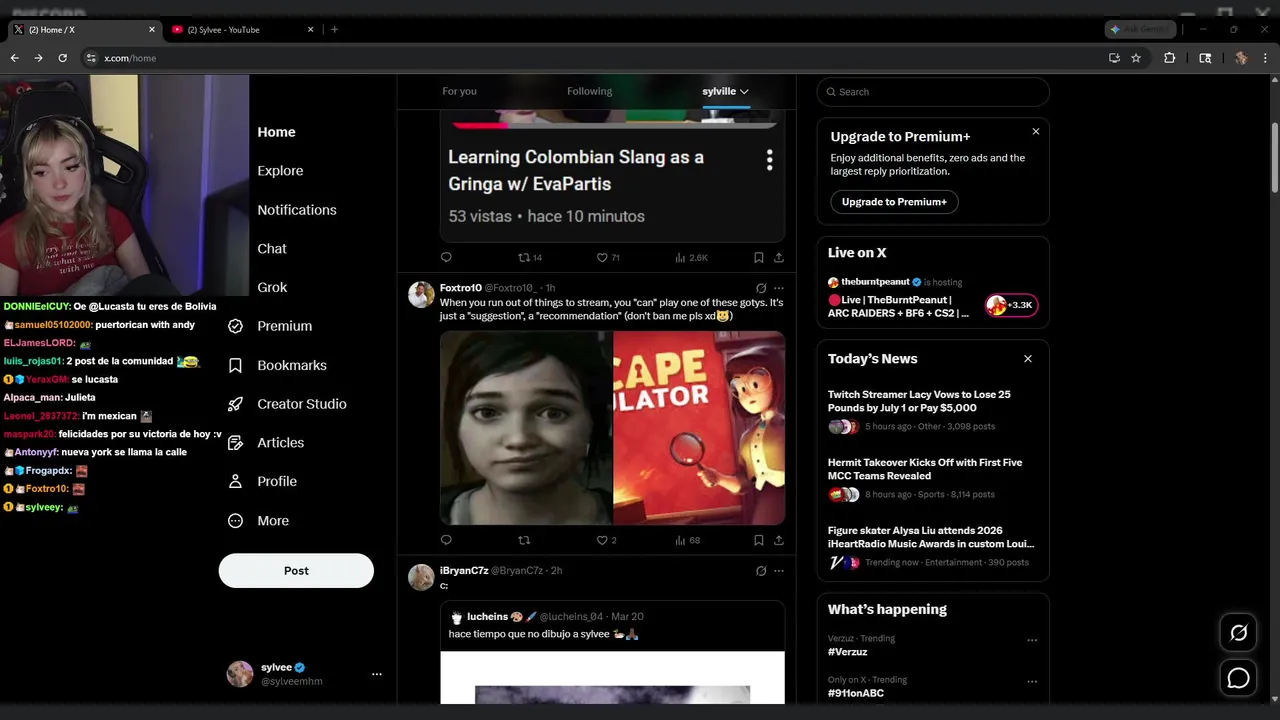Screen dimensions: 1280x720
Task: Open the floating Grok button
Action: tap(1238, 632)
